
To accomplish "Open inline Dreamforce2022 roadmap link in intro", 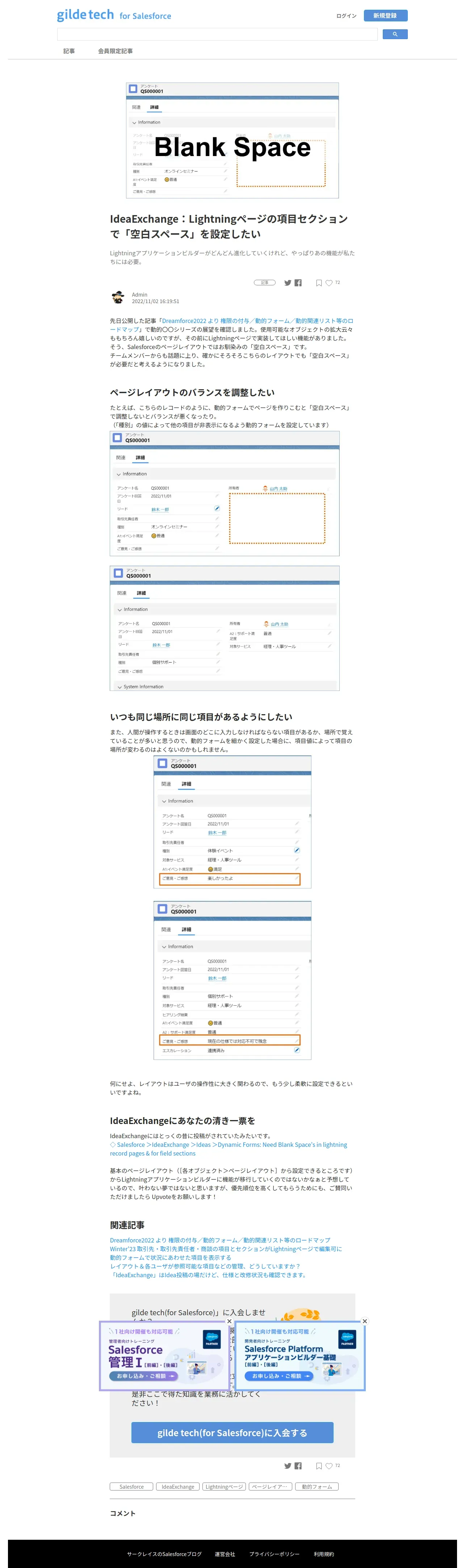I will 231,325.
